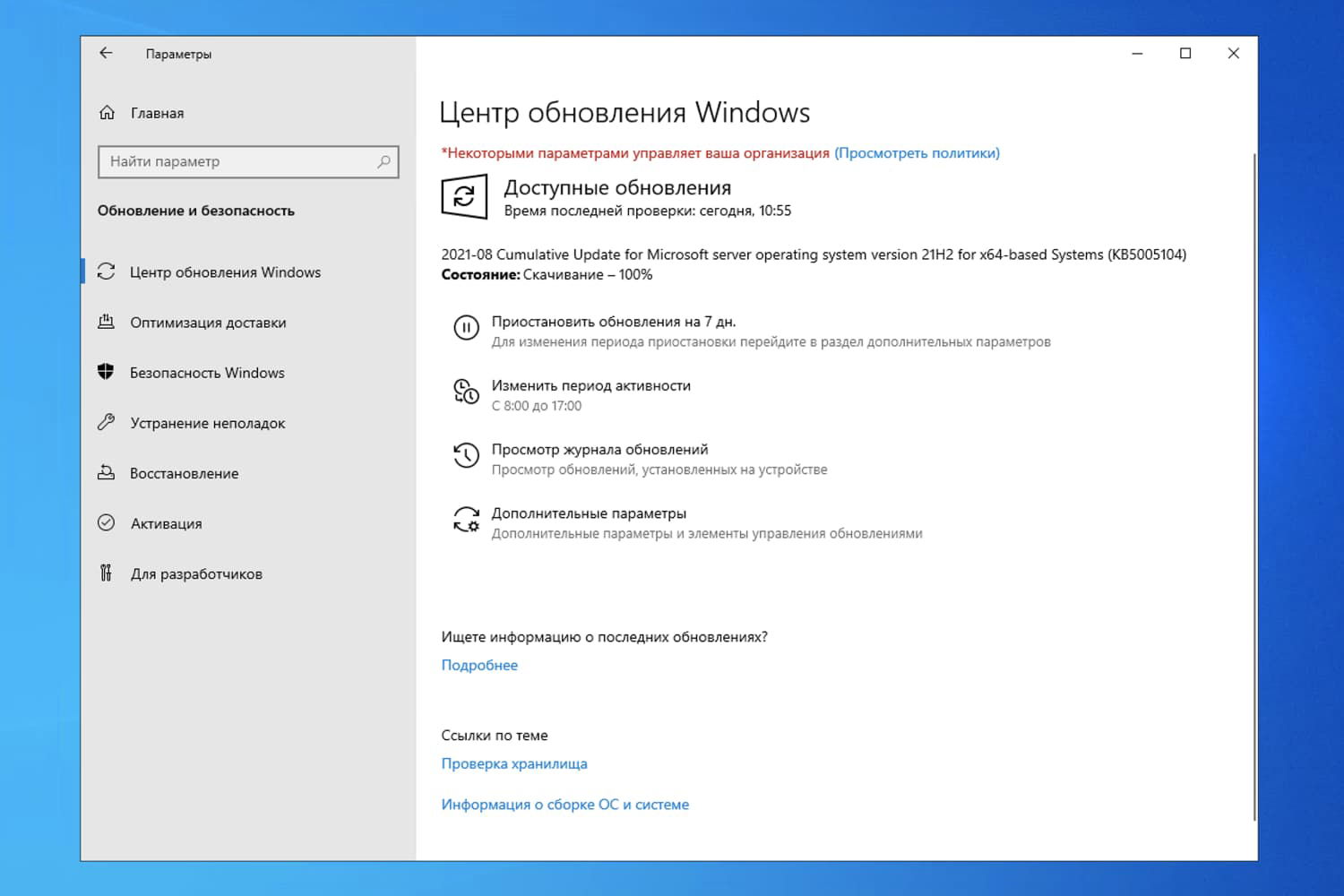Click the clock icon for Изменить период активности

(x=466, y=392)
